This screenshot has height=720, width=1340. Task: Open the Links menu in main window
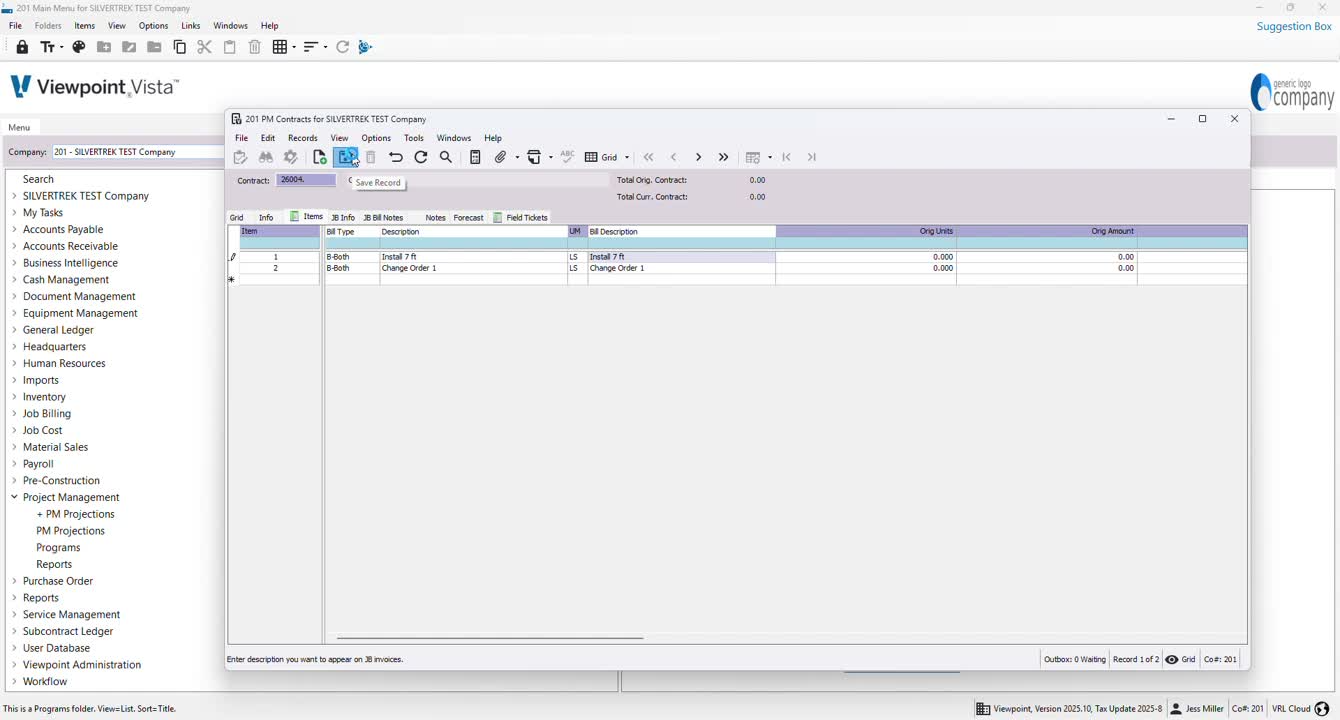point(191,26)
